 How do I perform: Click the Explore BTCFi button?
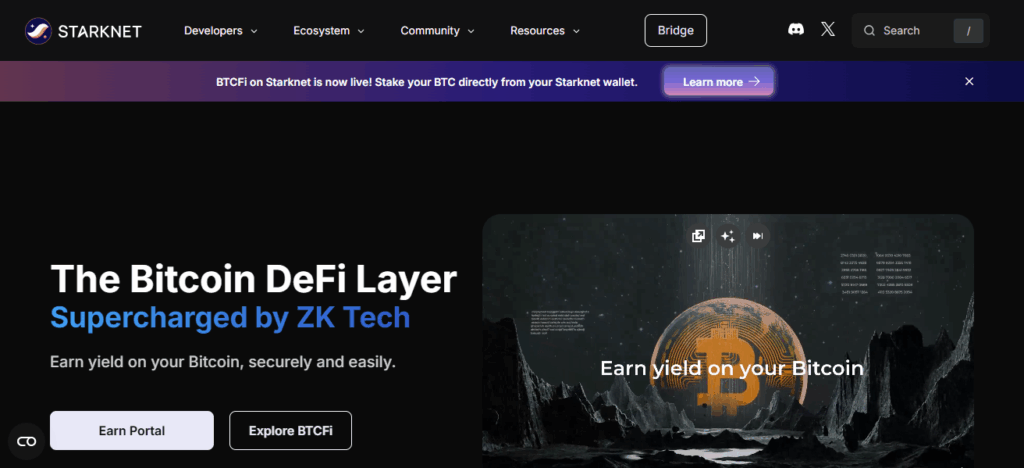pyautogui.click(x=291, y=431)
